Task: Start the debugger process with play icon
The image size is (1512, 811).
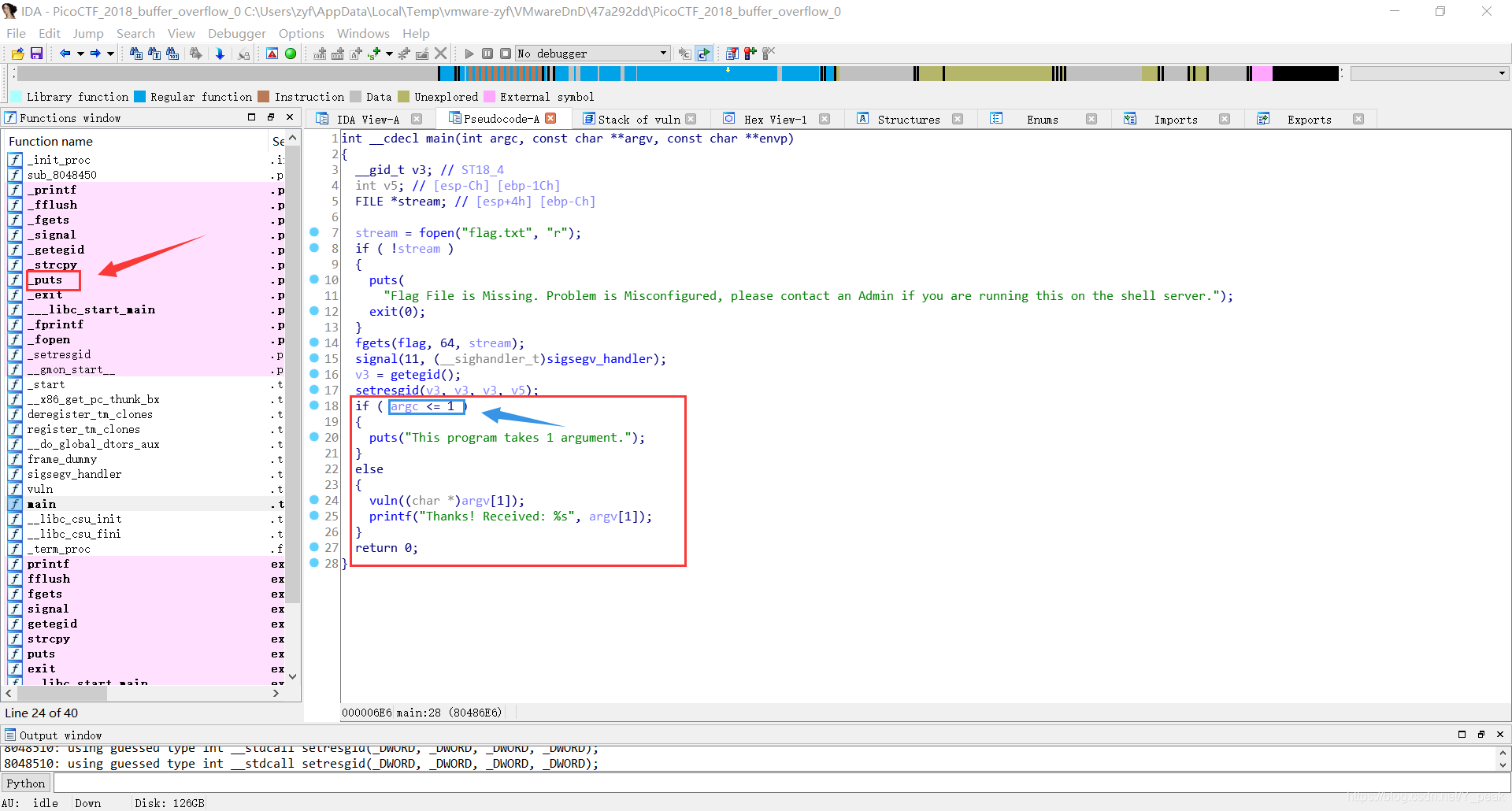Action: 469,54
